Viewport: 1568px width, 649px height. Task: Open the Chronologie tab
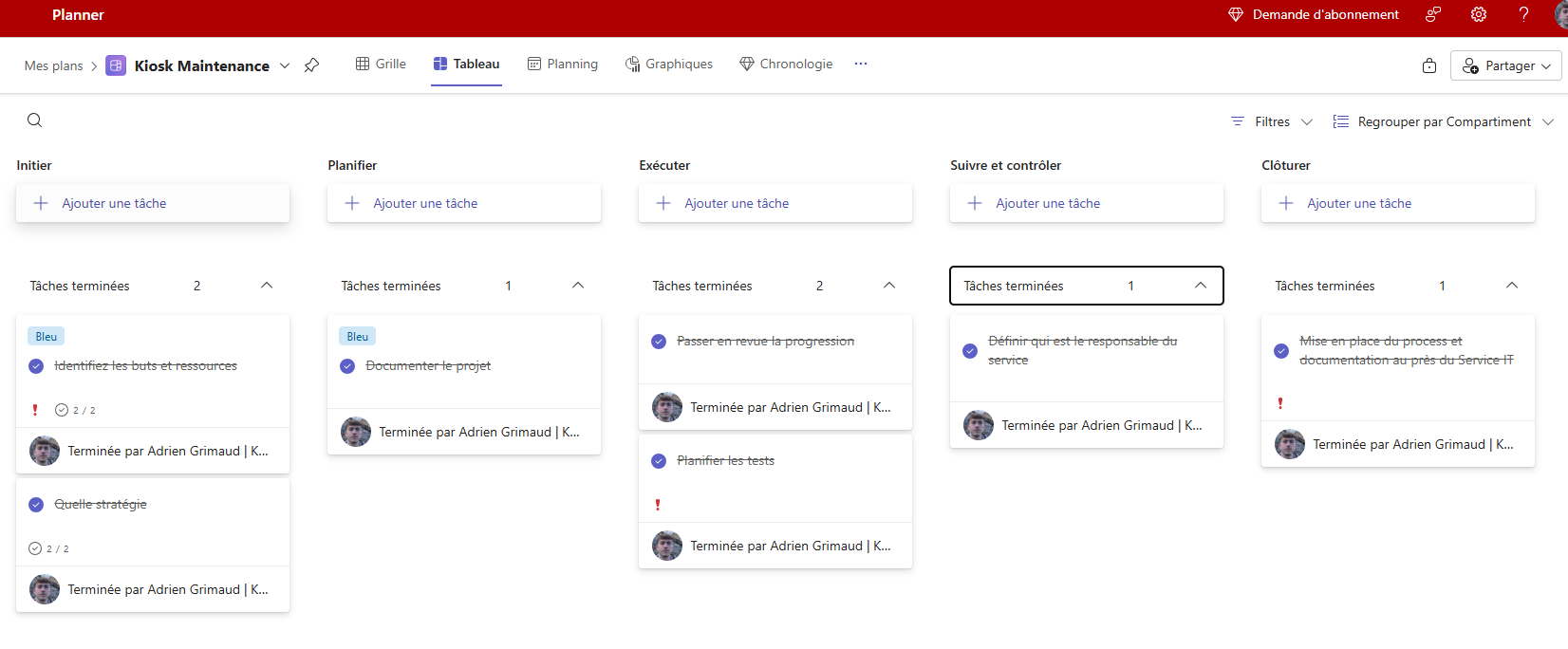click(x=786, y=64)
